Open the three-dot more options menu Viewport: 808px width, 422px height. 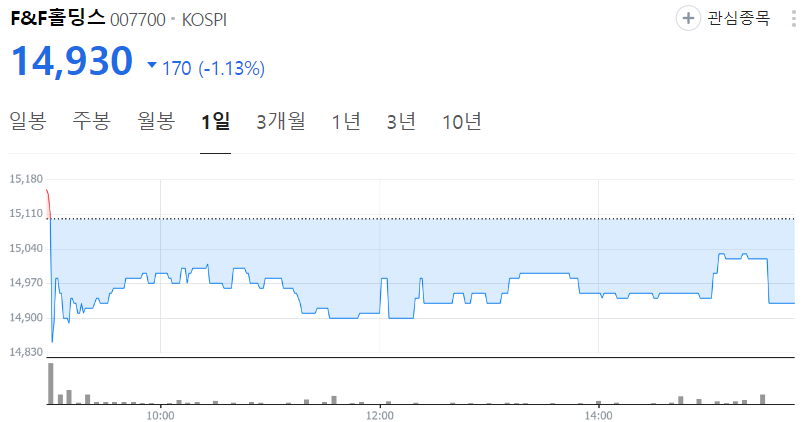794,19
